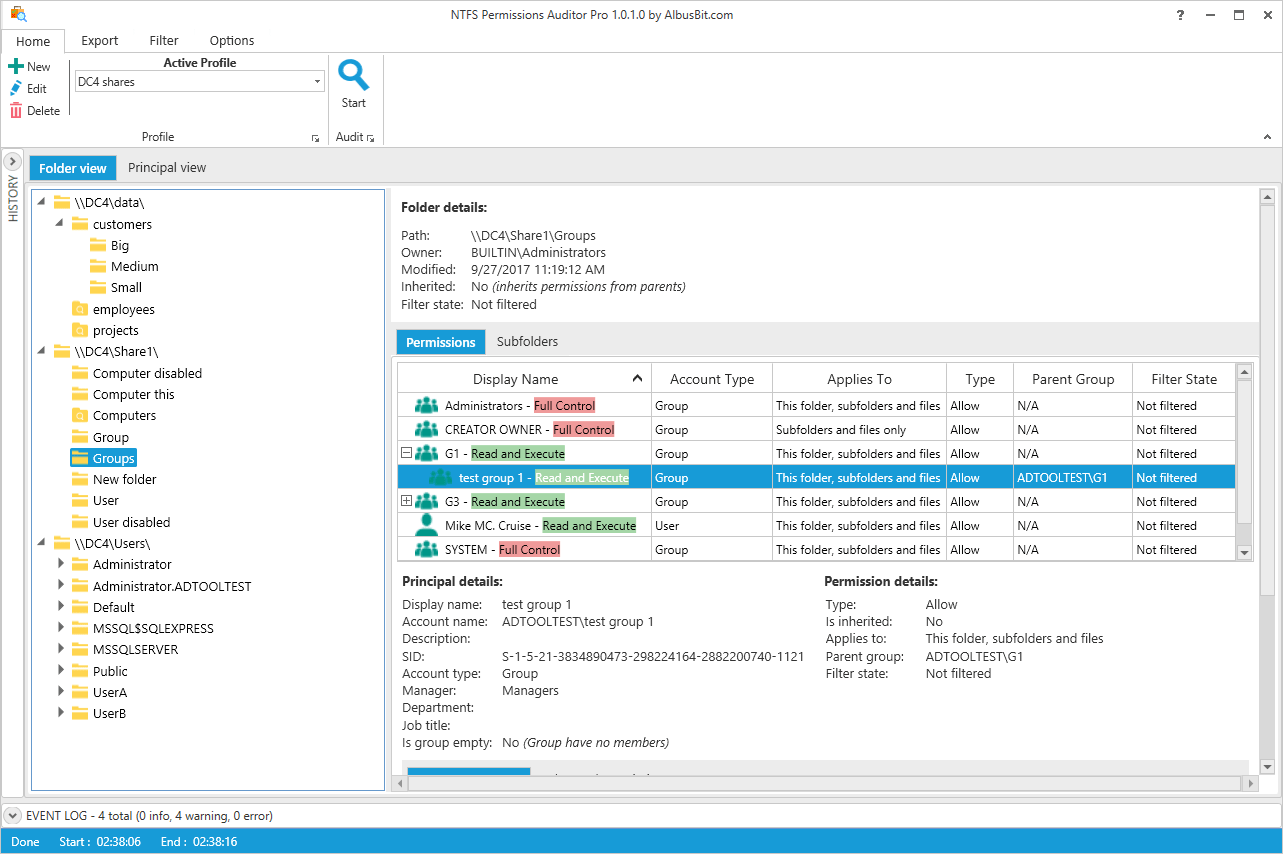Collapse the EVENT LOG panel
This screenshot has width=1283, height=854.
pos(14,815)
